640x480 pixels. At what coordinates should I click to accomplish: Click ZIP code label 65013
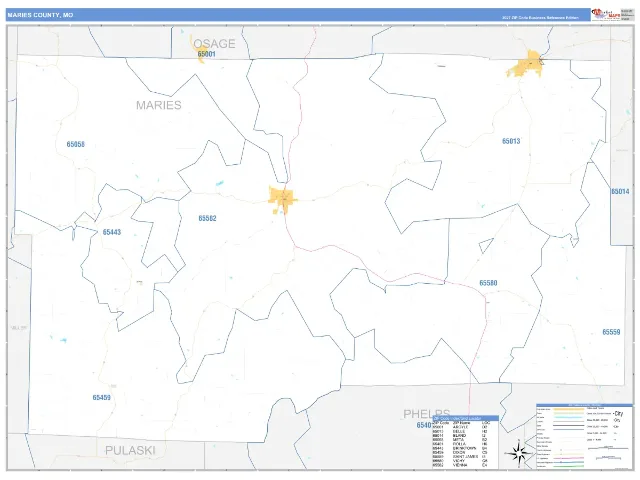[x=511, y=141]
